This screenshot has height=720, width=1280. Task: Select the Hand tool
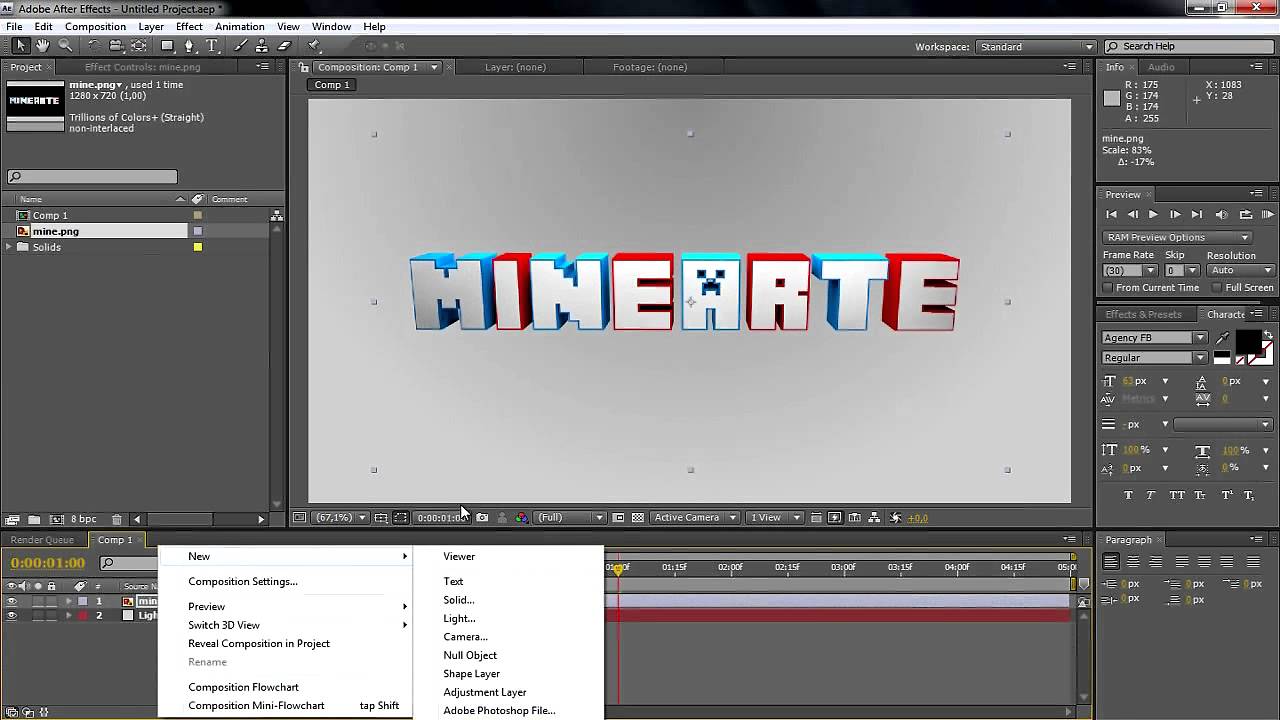[x=43, y=46]
